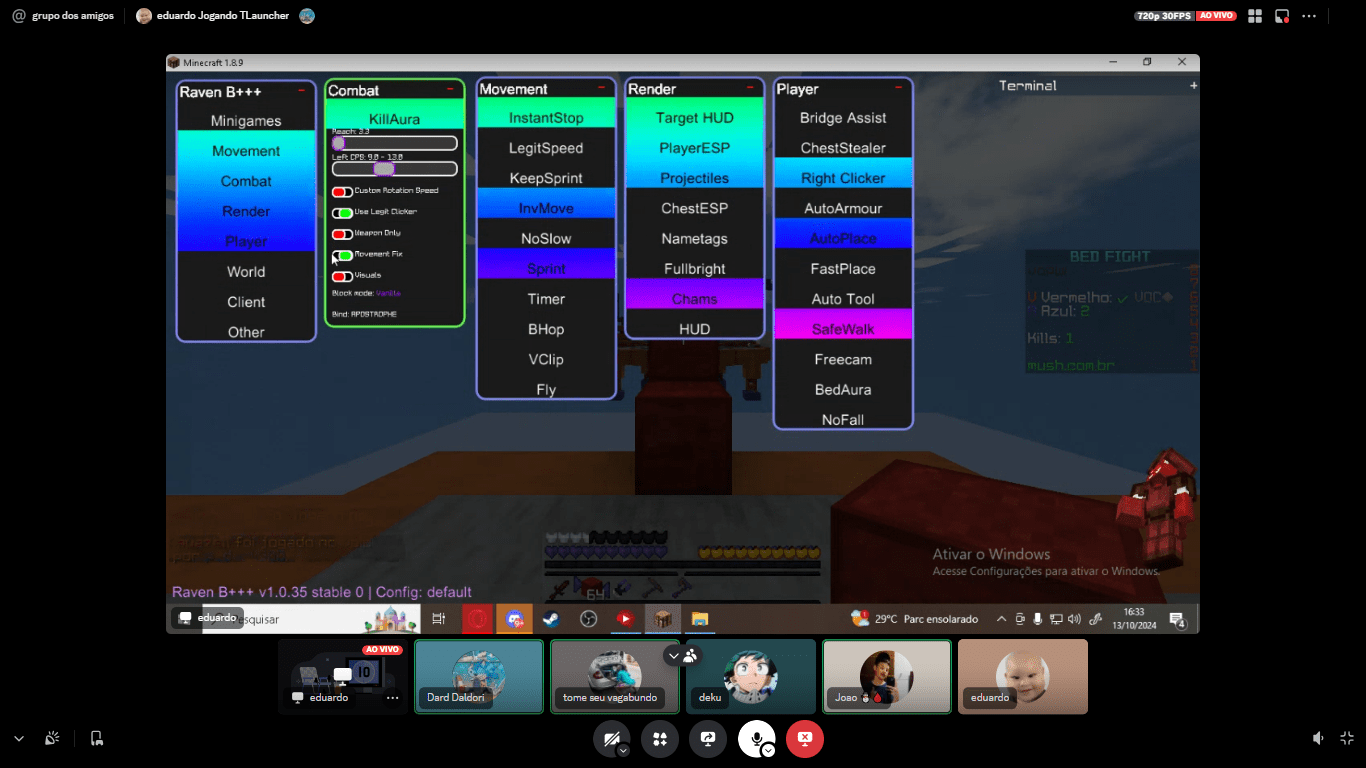Mute the microphone in call controls
Image resolution: width=1366 pixels, height=768 pixels.
coord(756,739)
